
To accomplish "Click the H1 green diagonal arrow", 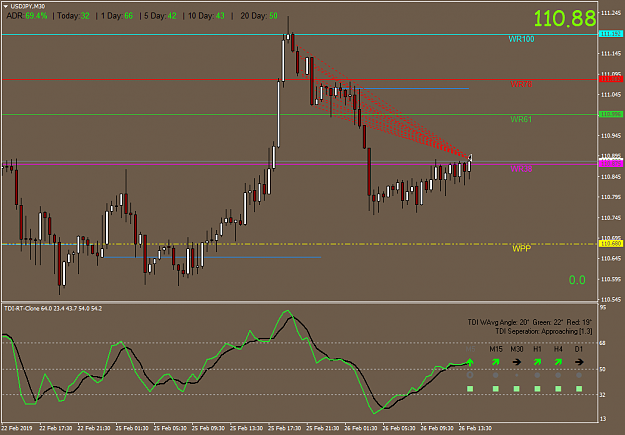I will tap(537, 362).
